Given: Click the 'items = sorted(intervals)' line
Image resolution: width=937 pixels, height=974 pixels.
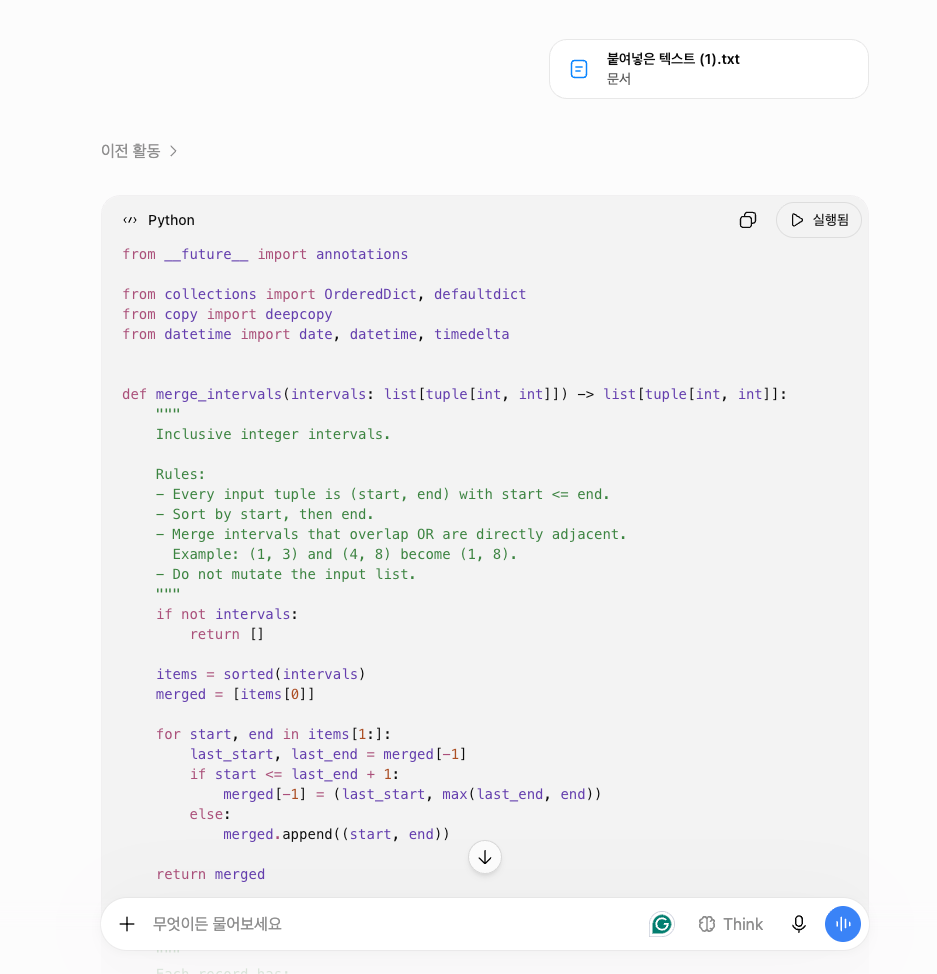Looking at the screenshot, I should pos(260,674).
